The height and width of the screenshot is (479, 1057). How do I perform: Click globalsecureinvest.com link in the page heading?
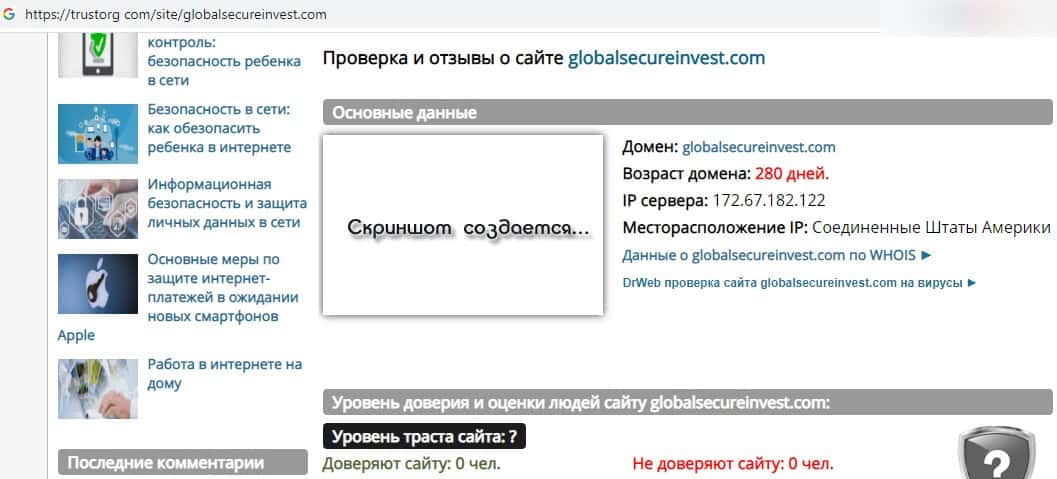click(x=667, y=58)
